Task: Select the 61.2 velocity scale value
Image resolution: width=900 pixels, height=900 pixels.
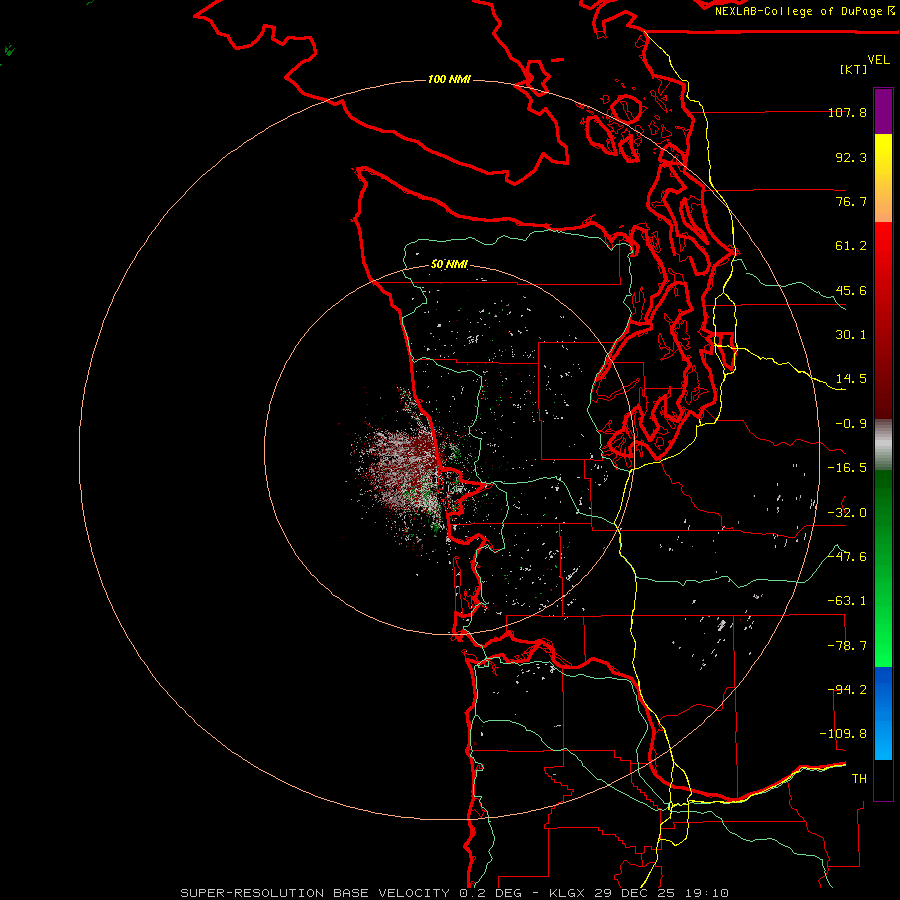Action: click(x=851, y=246)
